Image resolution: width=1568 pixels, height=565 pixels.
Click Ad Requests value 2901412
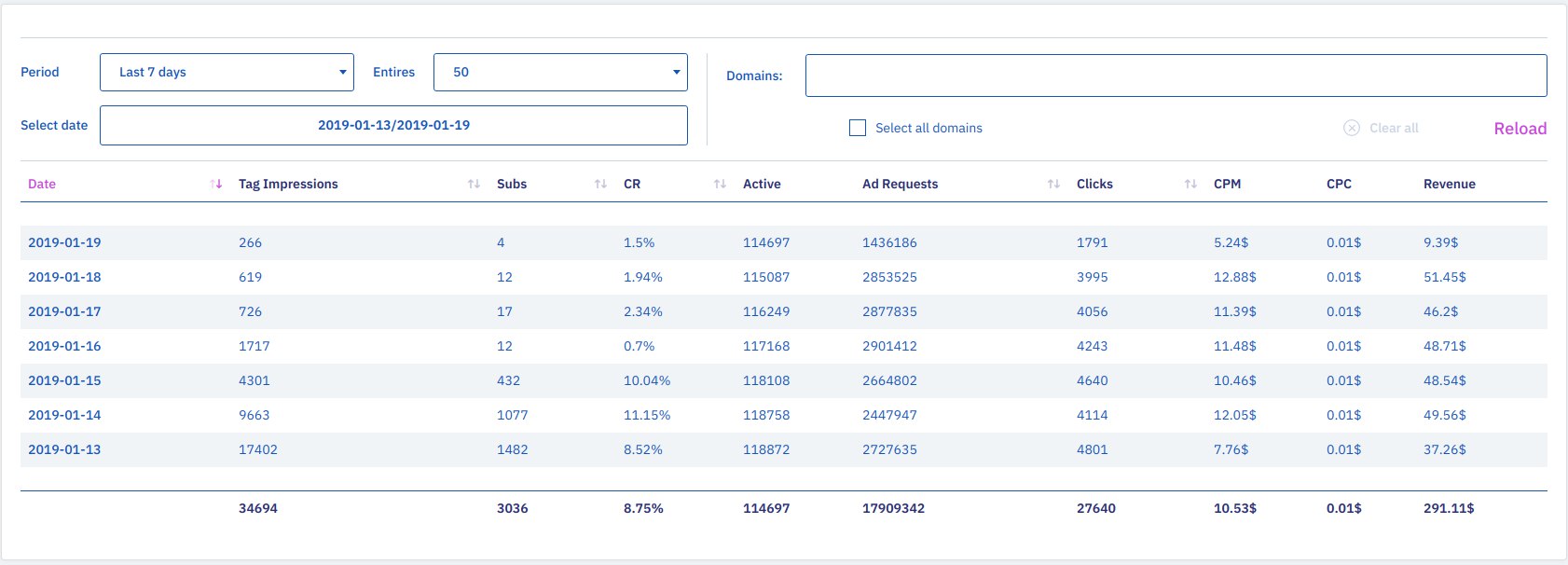tap(889, 346)
